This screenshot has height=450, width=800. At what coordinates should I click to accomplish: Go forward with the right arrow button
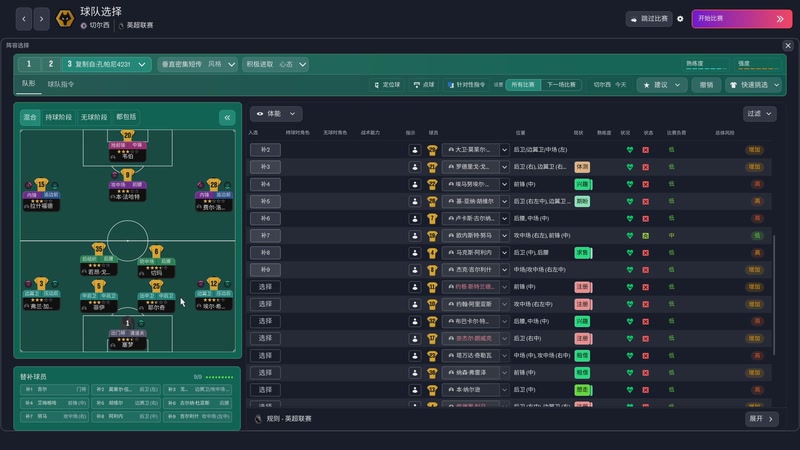tap(41, 19)
